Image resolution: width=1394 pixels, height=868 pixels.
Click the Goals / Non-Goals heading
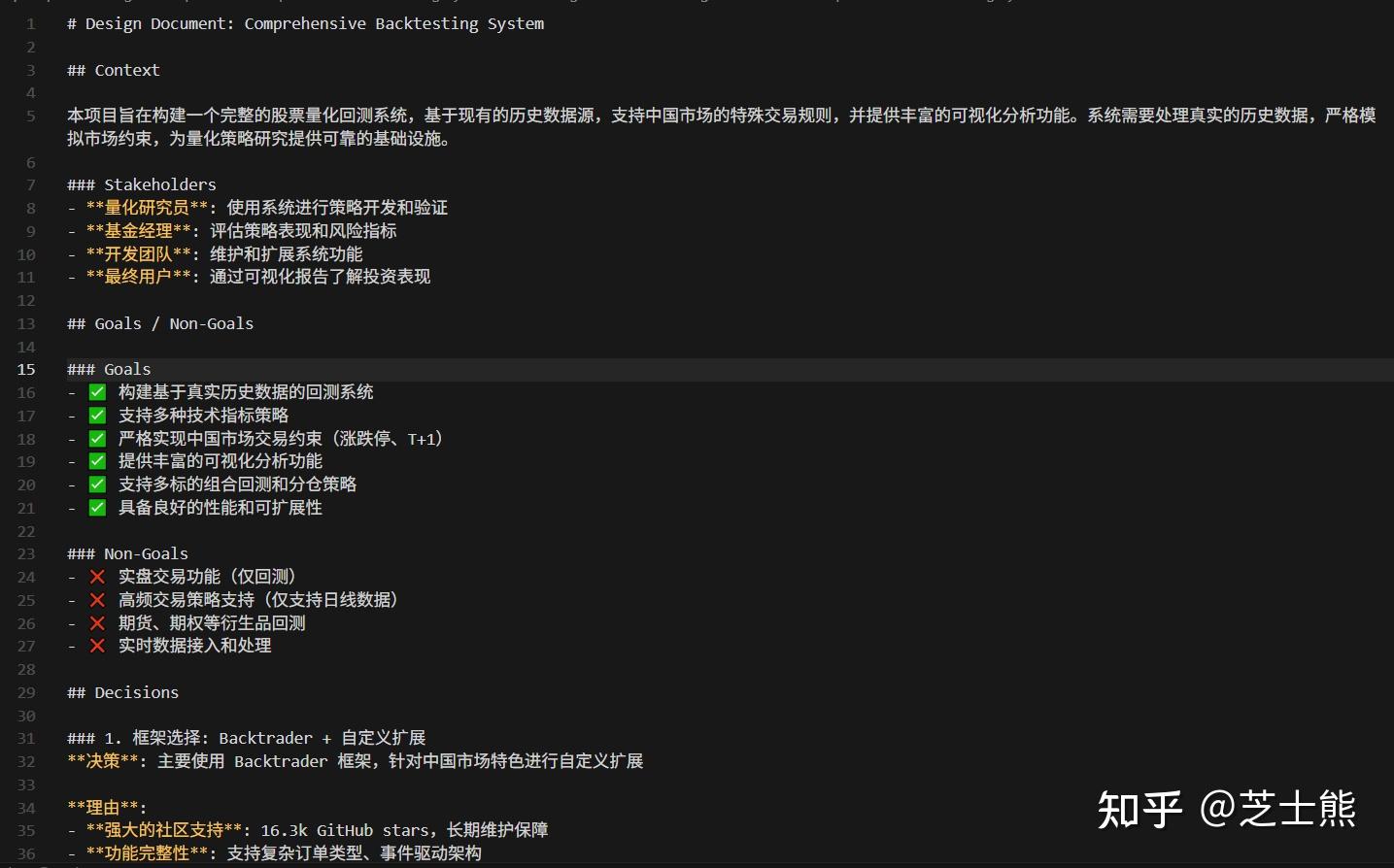(x=159, y=323)
